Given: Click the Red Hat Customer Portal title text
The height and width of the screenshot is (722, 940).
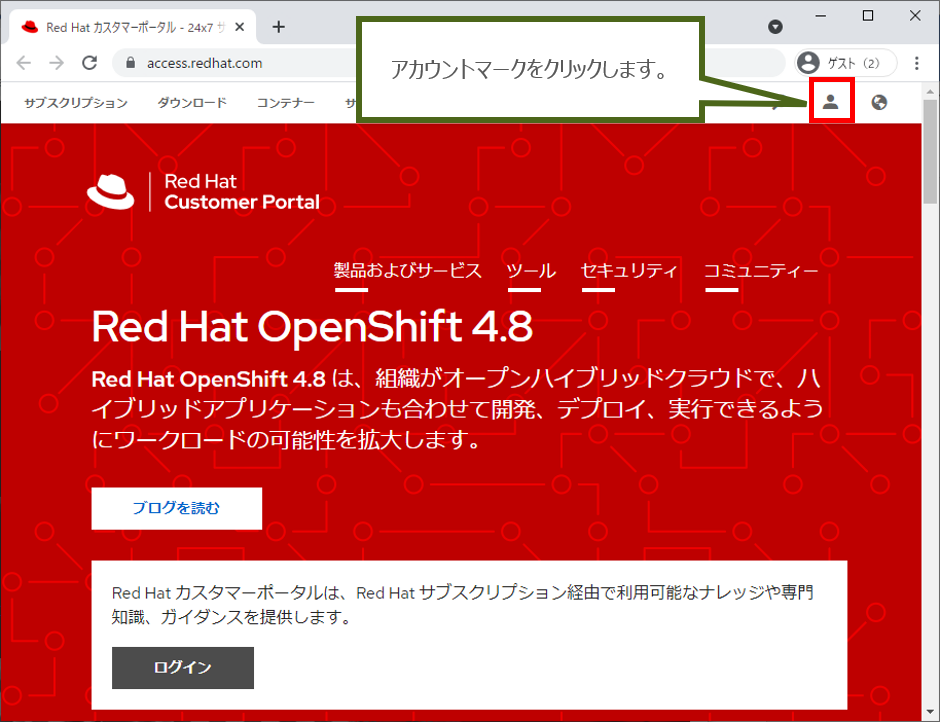Looking at the screenshot, I should pos(242,192).
